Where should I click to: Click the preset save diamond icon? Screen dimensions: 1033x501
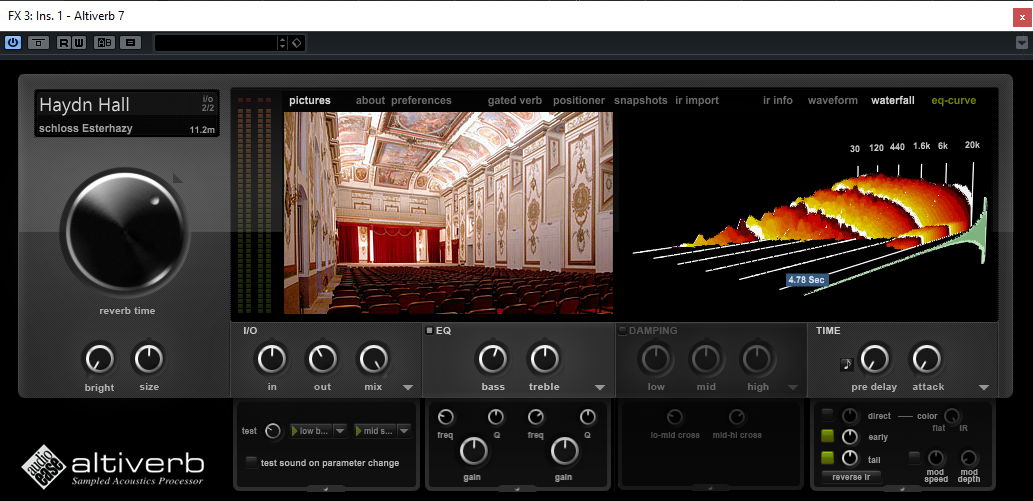[297, 43]
